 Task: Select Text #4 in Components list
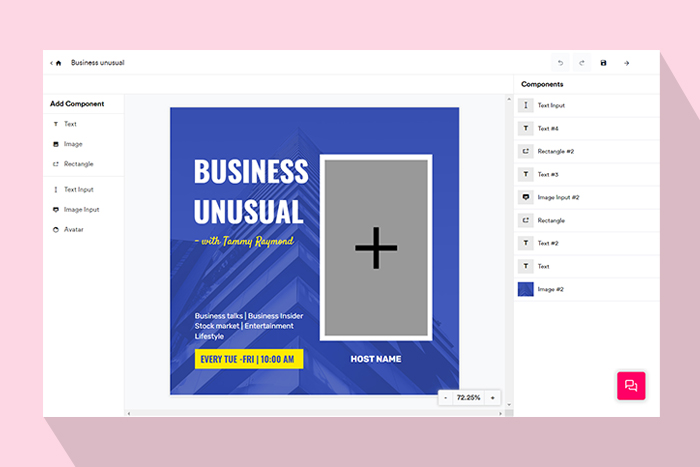[587, 129]
